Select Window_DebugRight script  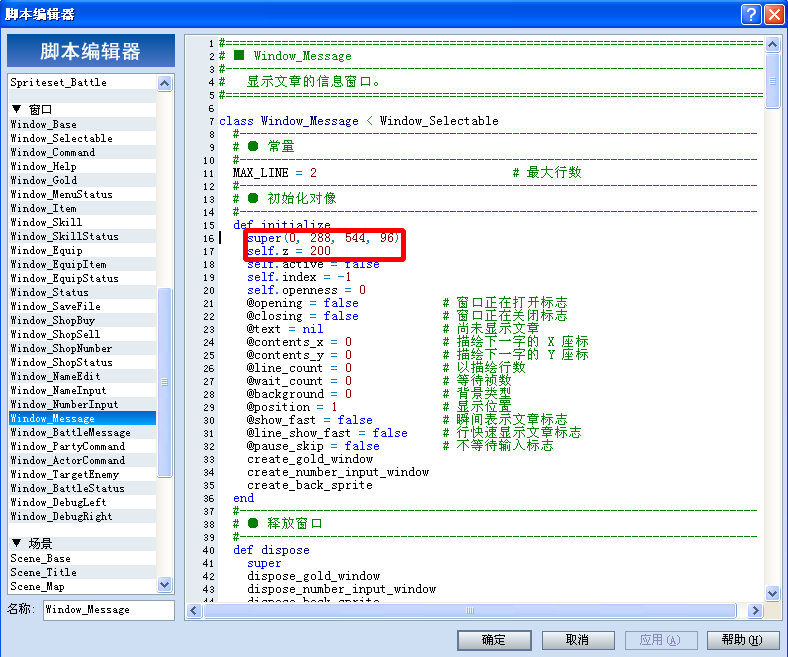coord(83,516)
